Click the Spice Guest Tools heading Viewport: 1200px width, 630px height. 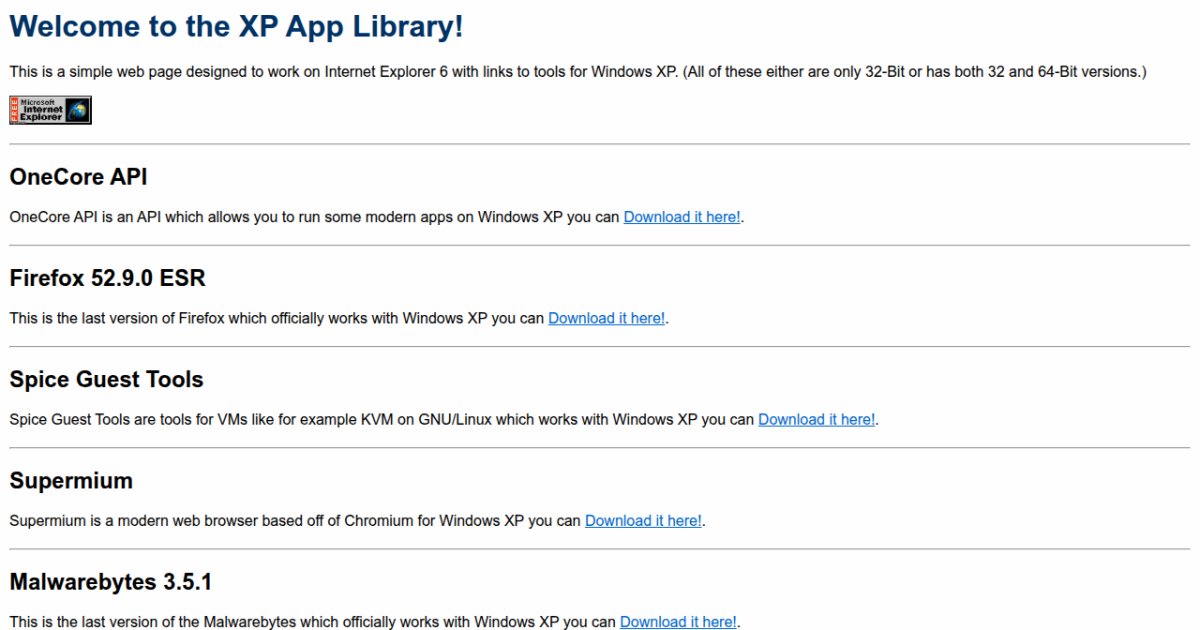point(106,380)
